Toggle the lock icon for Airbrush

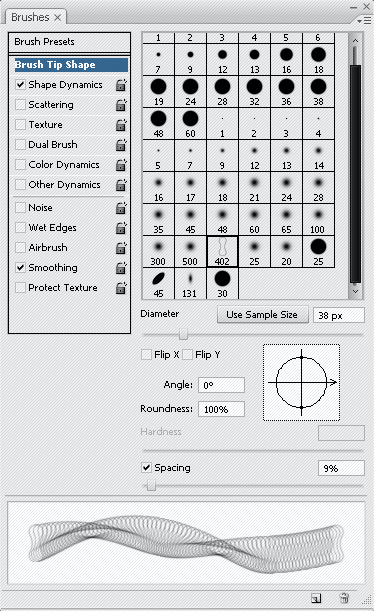121,248
